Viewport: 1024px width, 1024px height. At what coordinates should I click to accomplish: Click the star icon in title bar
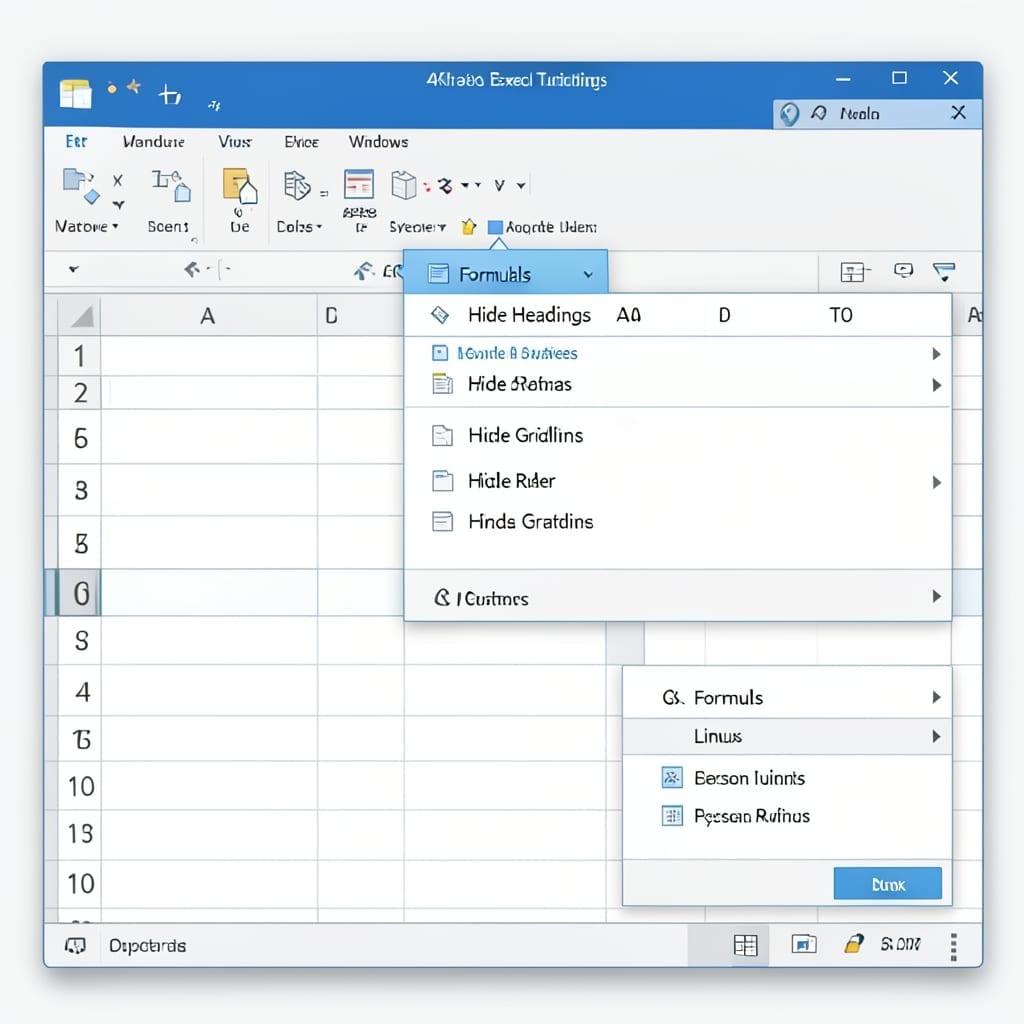coord(134,86)
